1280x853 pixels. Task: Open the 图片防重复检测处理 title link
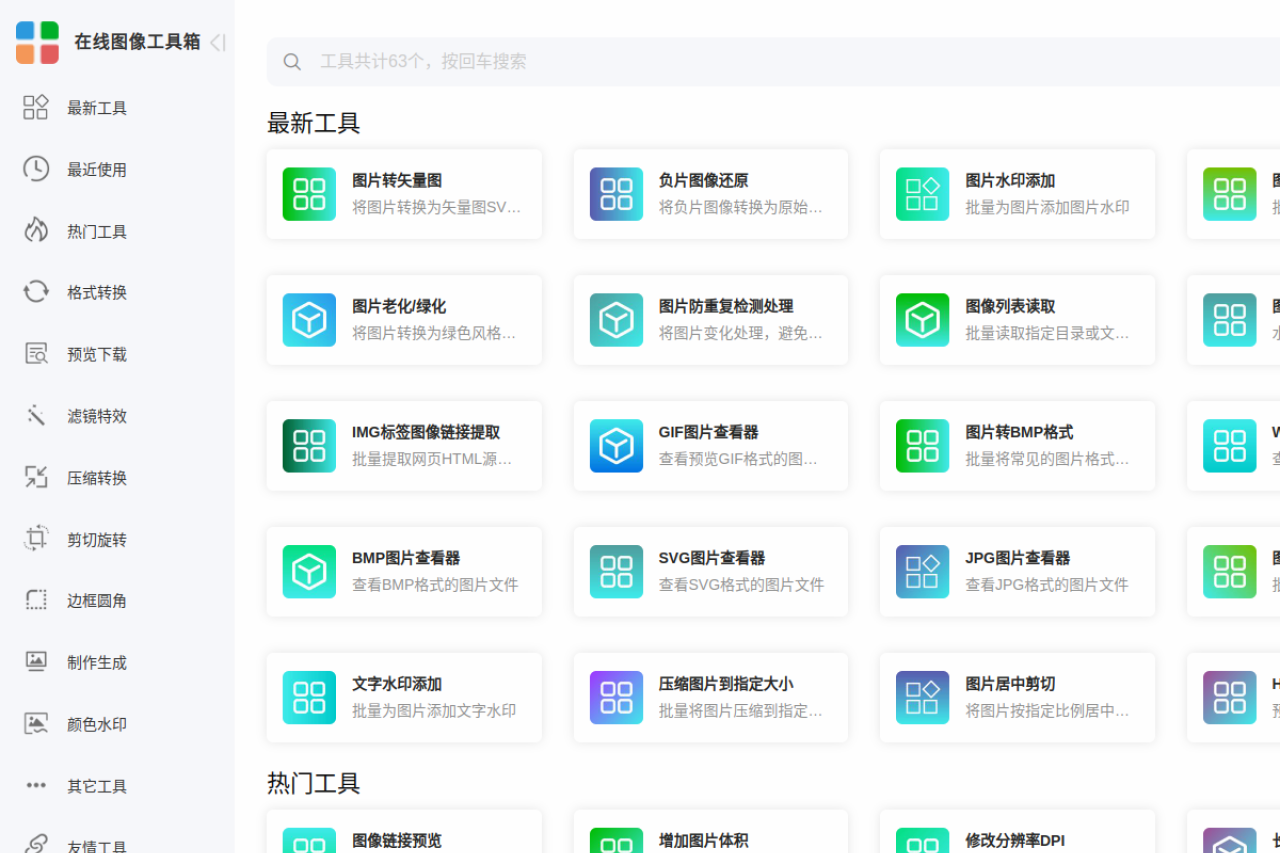[726, 307]
